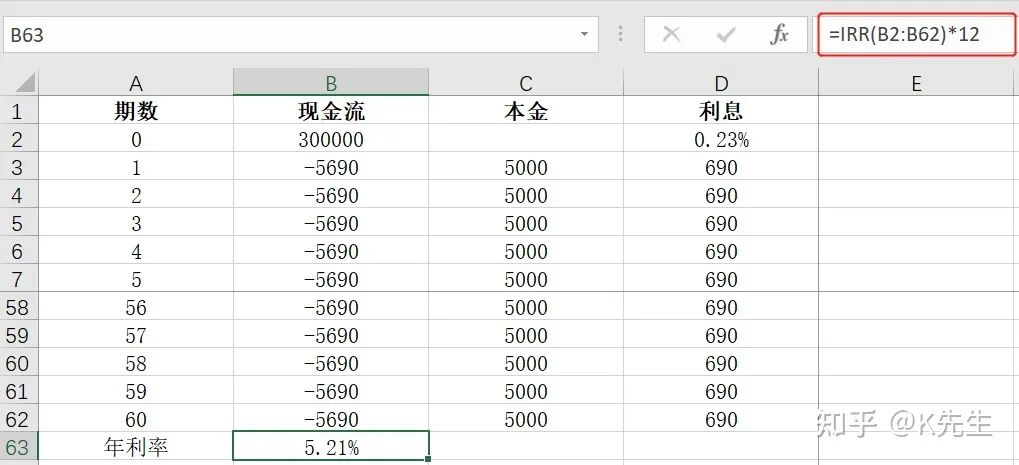Select column A header
The image size is (1019, 465).
pos(136,83)
